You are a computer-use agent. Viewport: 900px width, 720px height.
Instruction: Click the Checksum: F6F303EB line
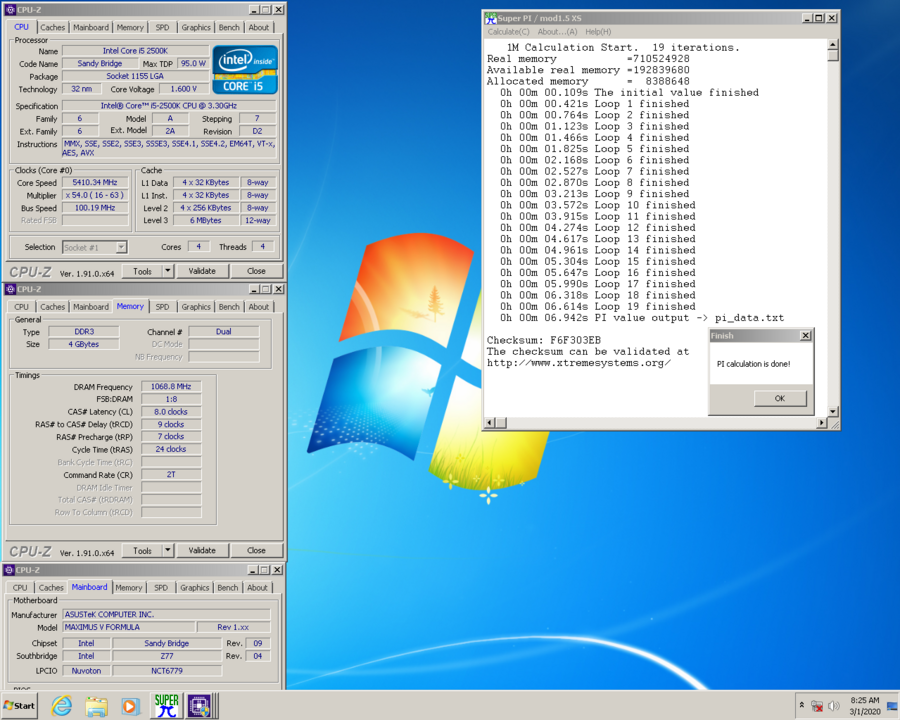pos(544,340)
